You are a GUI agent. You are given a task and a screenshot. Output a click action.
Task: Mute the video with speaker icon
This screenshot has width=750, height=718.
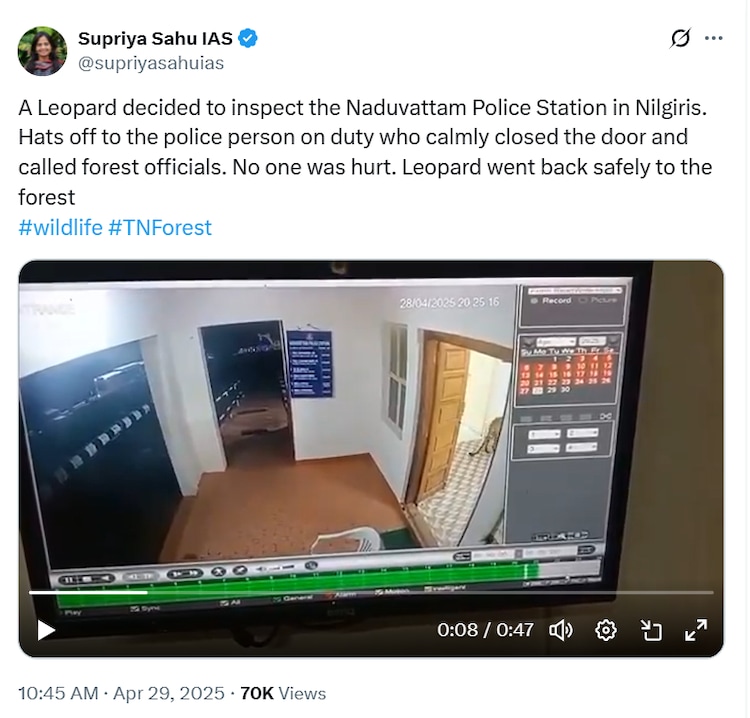click(x=561, y=630)
